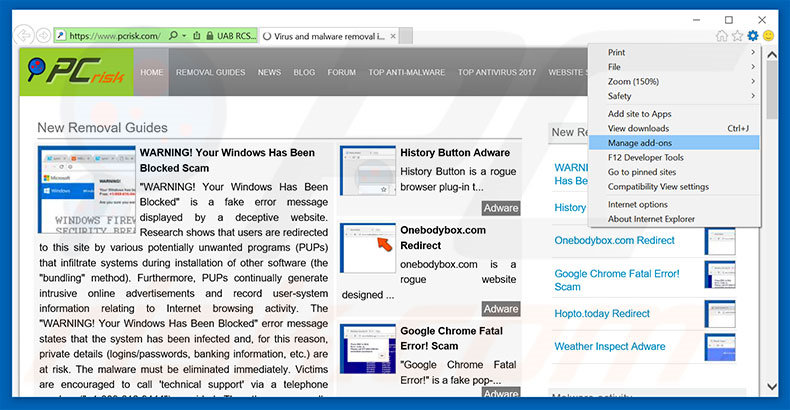Select Manage add-ons from the menu

pyautogui.click(x=674, y=143)
